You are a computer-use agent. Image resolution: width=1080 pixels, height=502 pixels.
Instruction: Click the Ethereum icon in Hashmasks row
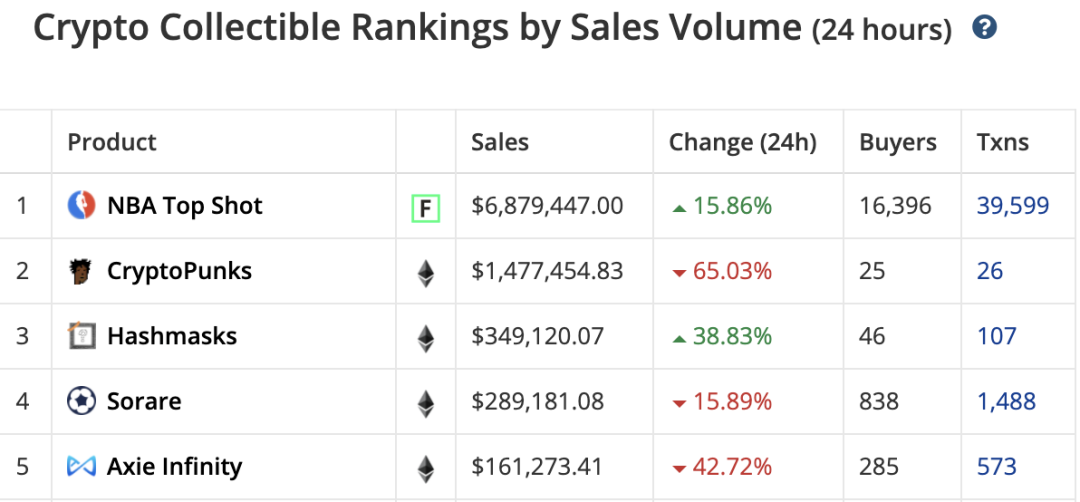pyautogui.click(x=426, y=338)
